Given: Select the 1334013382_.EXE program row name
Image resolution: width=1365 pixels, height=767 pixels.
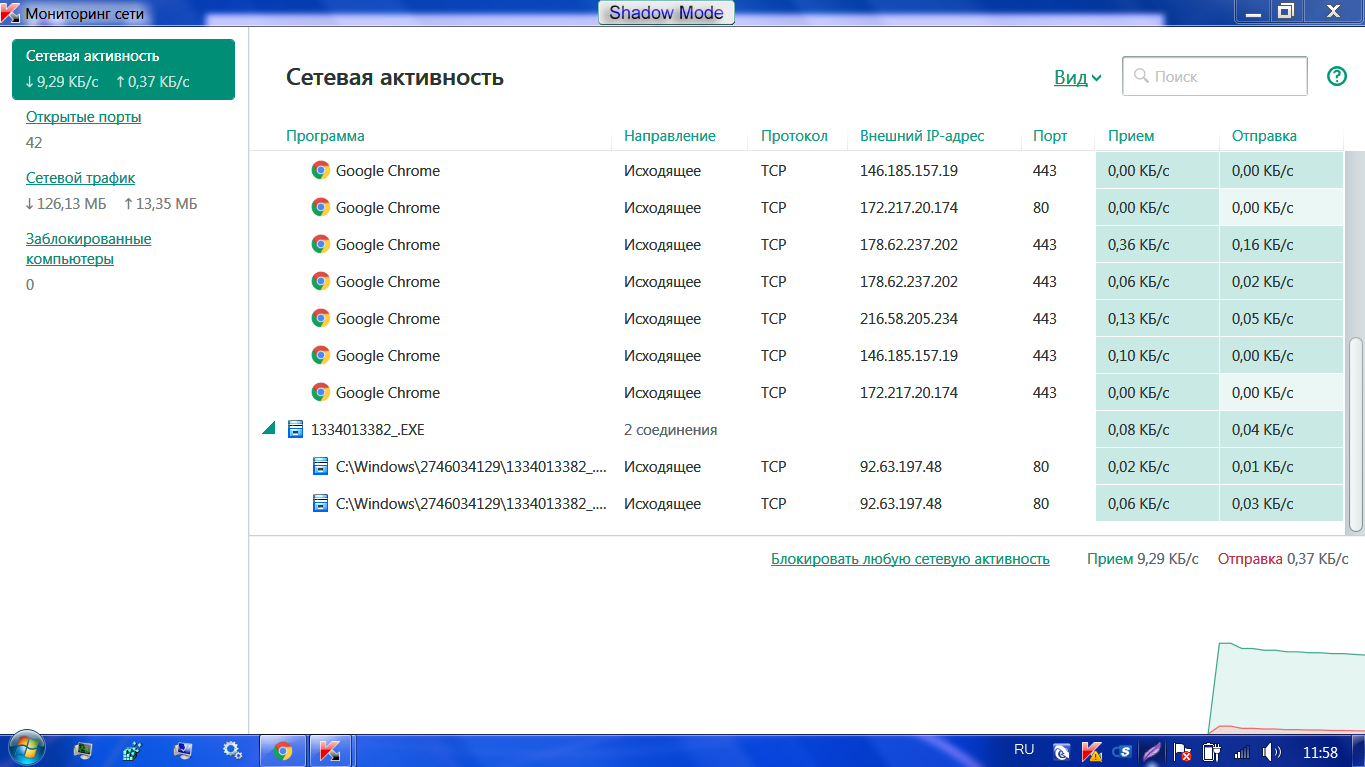Looking at the screenshot, I should coord(368,430).
